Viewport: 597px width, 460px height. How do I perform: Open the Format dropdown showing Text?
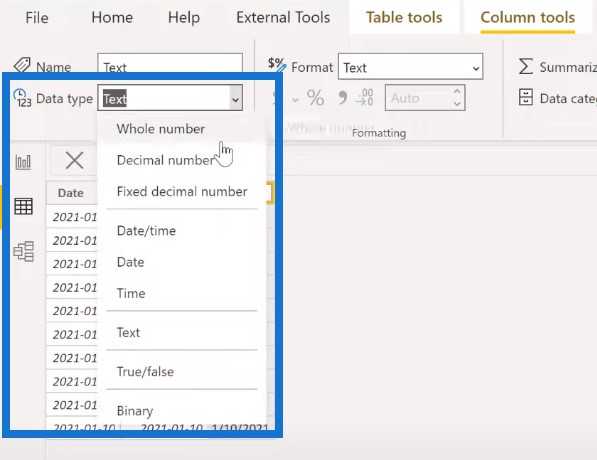[410, 67]
